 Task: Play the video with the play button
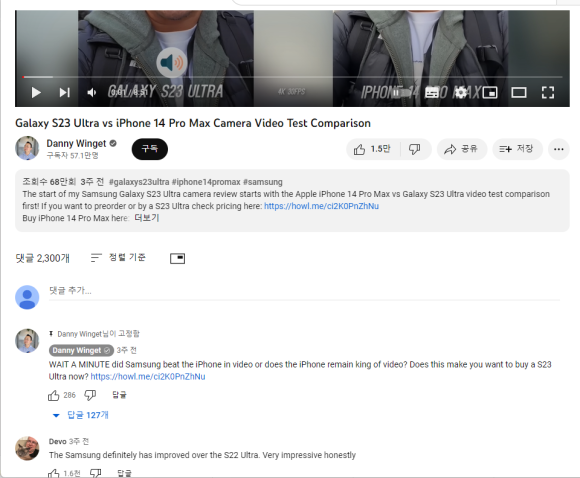click(x=36, y=92)
